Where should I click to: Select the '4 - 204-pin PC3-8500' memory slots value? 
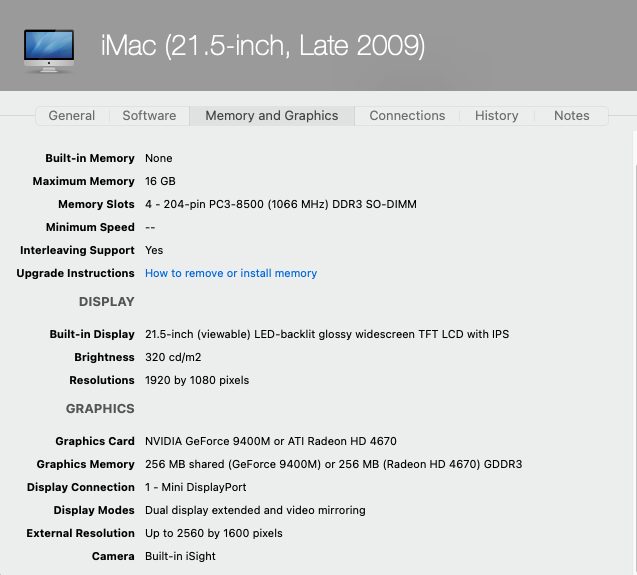tap(281, 204)
